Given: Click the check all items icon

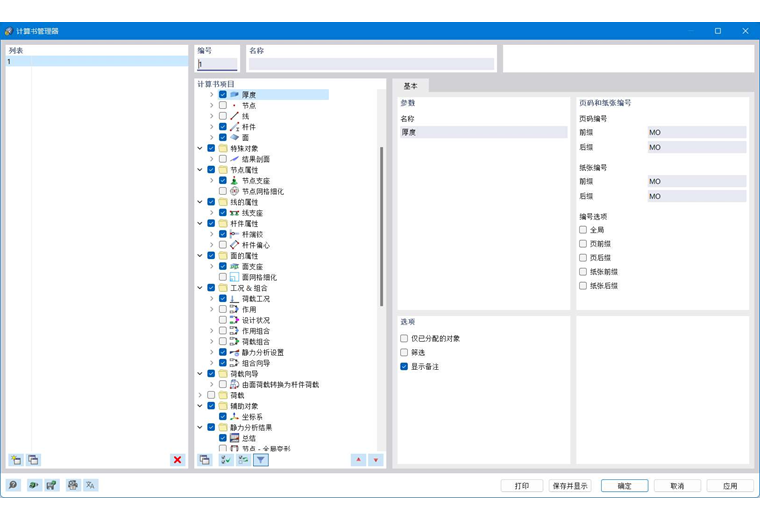Looking at the screenshot, I should [x=226, y=460].
